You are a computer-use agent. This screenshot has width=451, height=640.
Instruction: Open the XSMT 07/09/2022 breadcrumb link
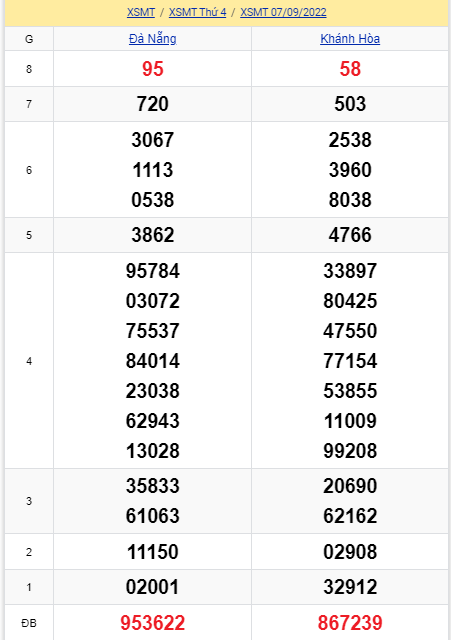point(283,12)
